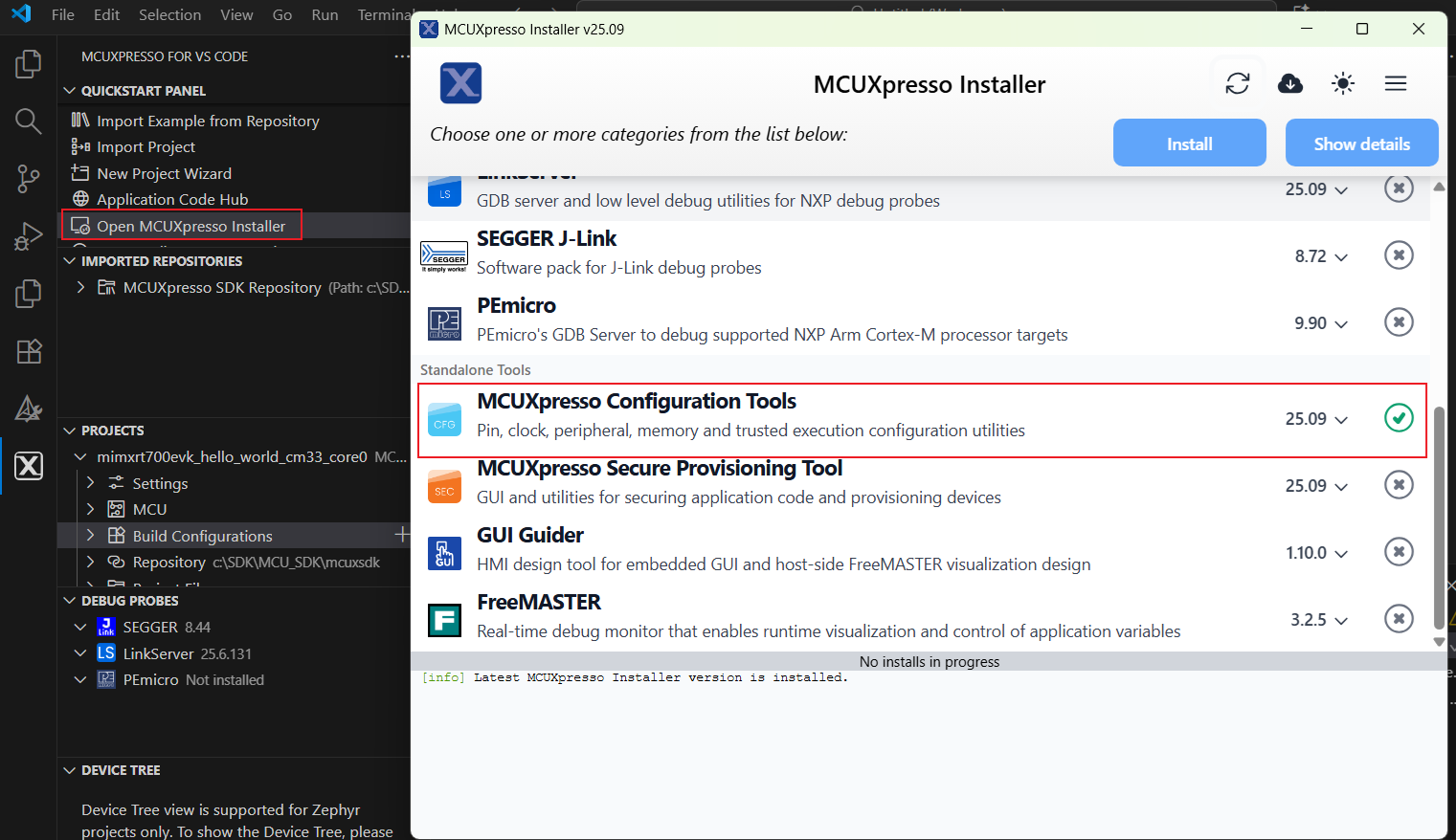Deselect the MCUXpresso Configuration Tools checkmark

(1399, 418)
